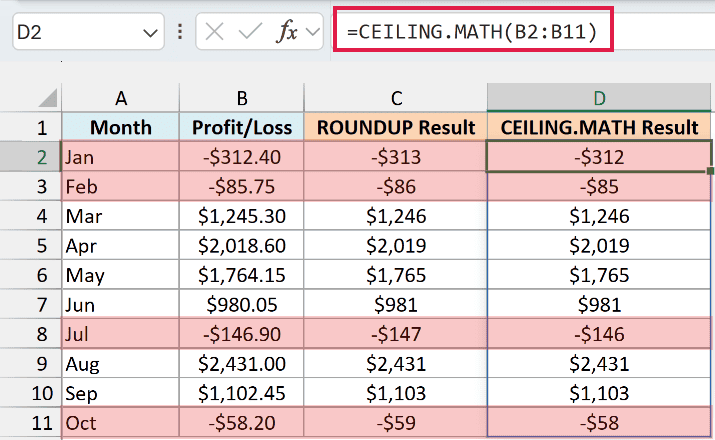The width and height of the screenshot is (715, 440).
Task: Click cell with -$312.40
Action: point(242,157)
